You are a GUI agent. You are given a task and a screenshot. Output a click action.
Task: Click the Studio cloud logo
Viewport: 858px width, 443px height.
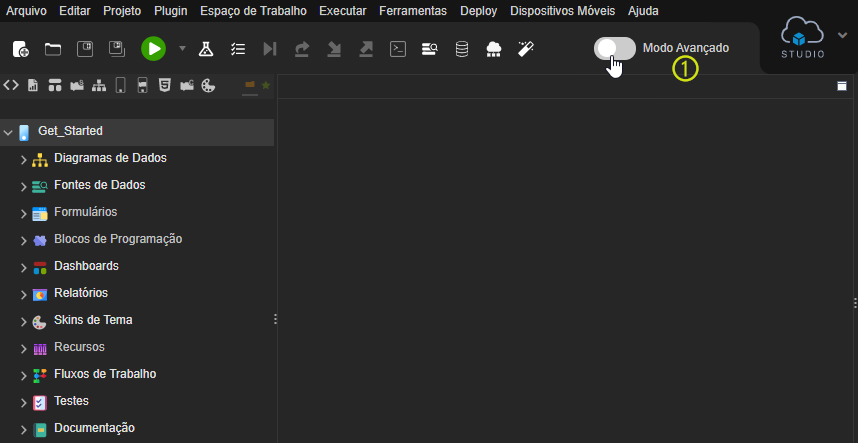(803, 37)
